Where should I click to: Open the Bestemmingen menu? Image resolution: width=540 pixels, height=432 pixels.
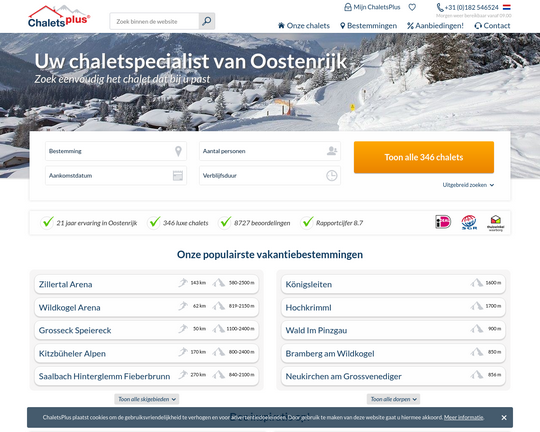[x=368, y=25]
